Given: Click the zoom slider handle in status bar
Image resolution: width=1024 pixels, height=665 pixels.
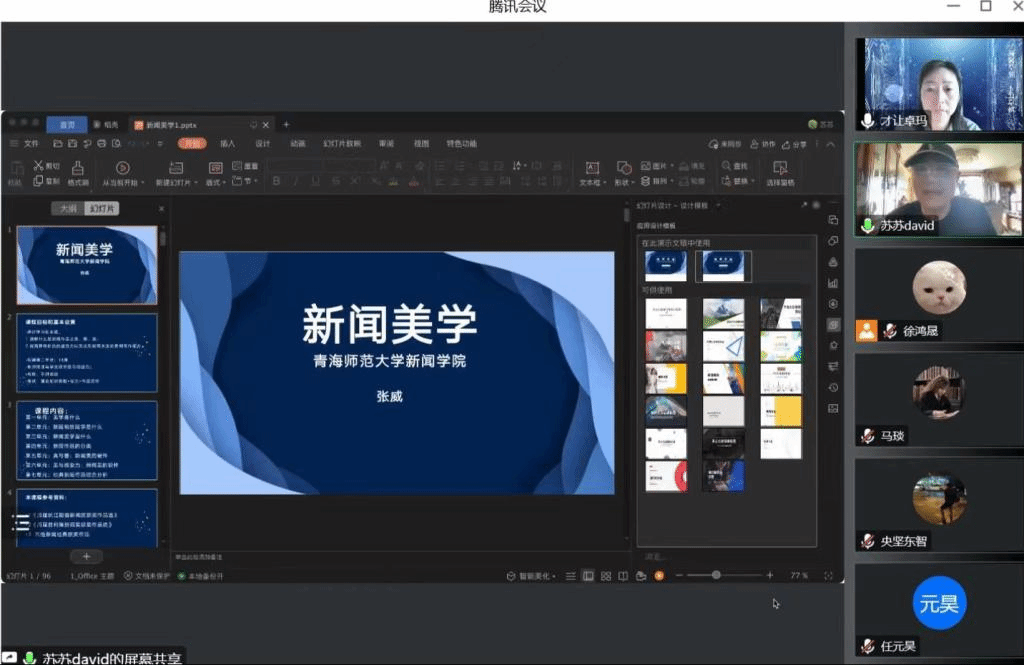Looking at the screenshot, I should point(716,576).
